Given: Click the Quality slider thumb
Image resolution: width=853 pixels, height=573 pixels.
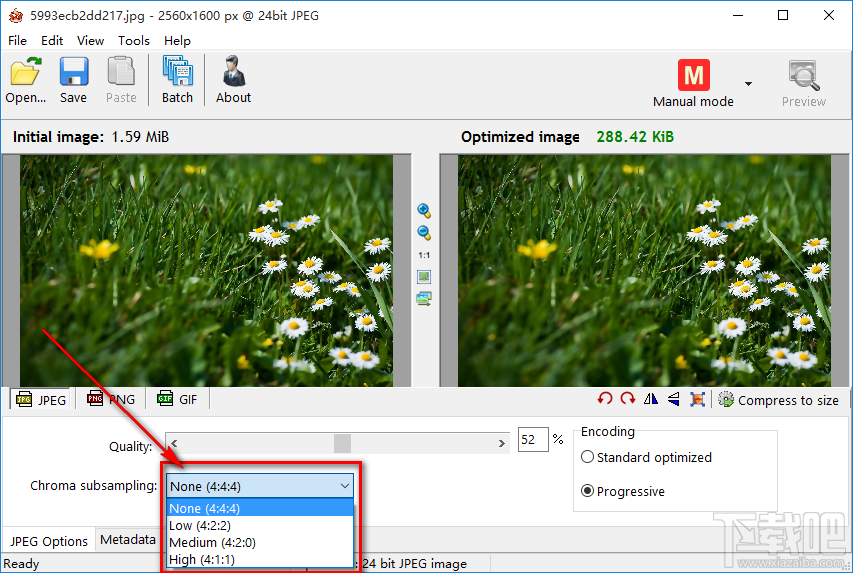Looking at the screenshot, I should point(342,443).
